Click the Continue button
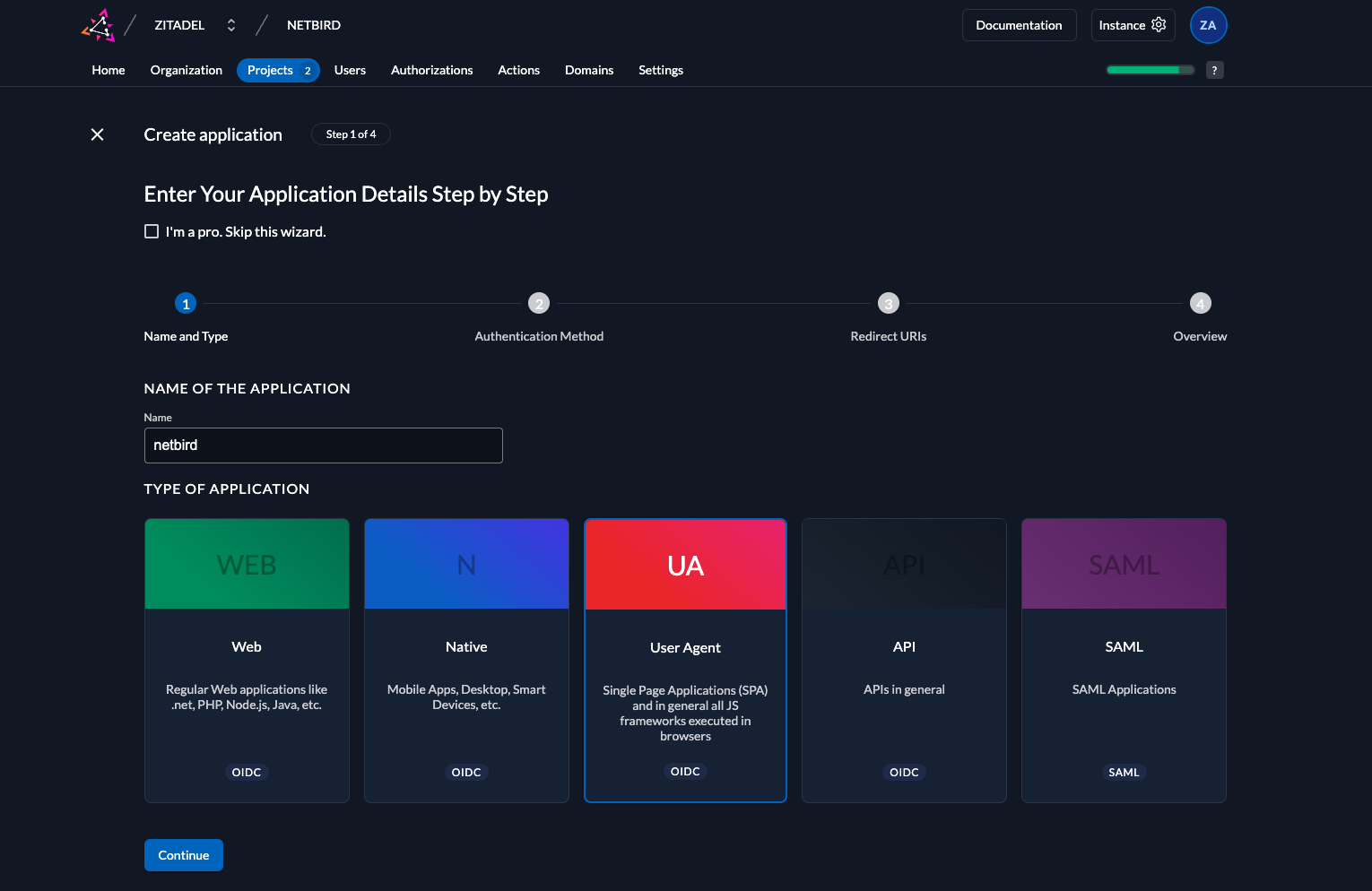1372x891 pixels. pos(183,854)
